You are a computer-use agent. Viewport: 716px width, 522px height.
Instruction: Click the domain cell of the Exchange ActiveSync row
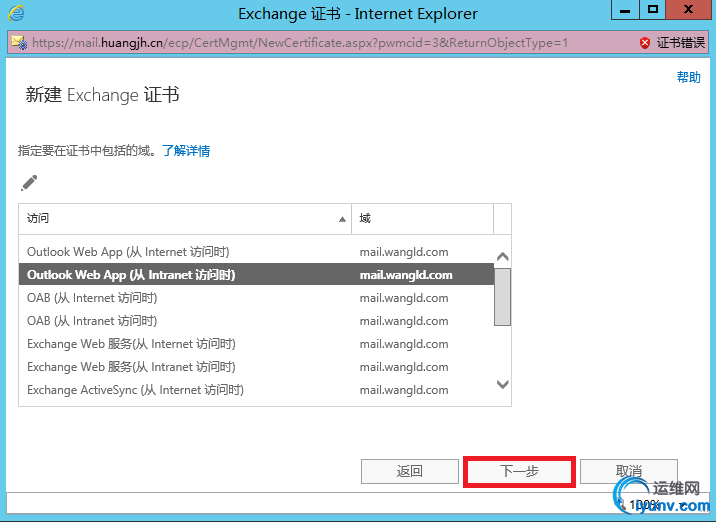point(404,390)
